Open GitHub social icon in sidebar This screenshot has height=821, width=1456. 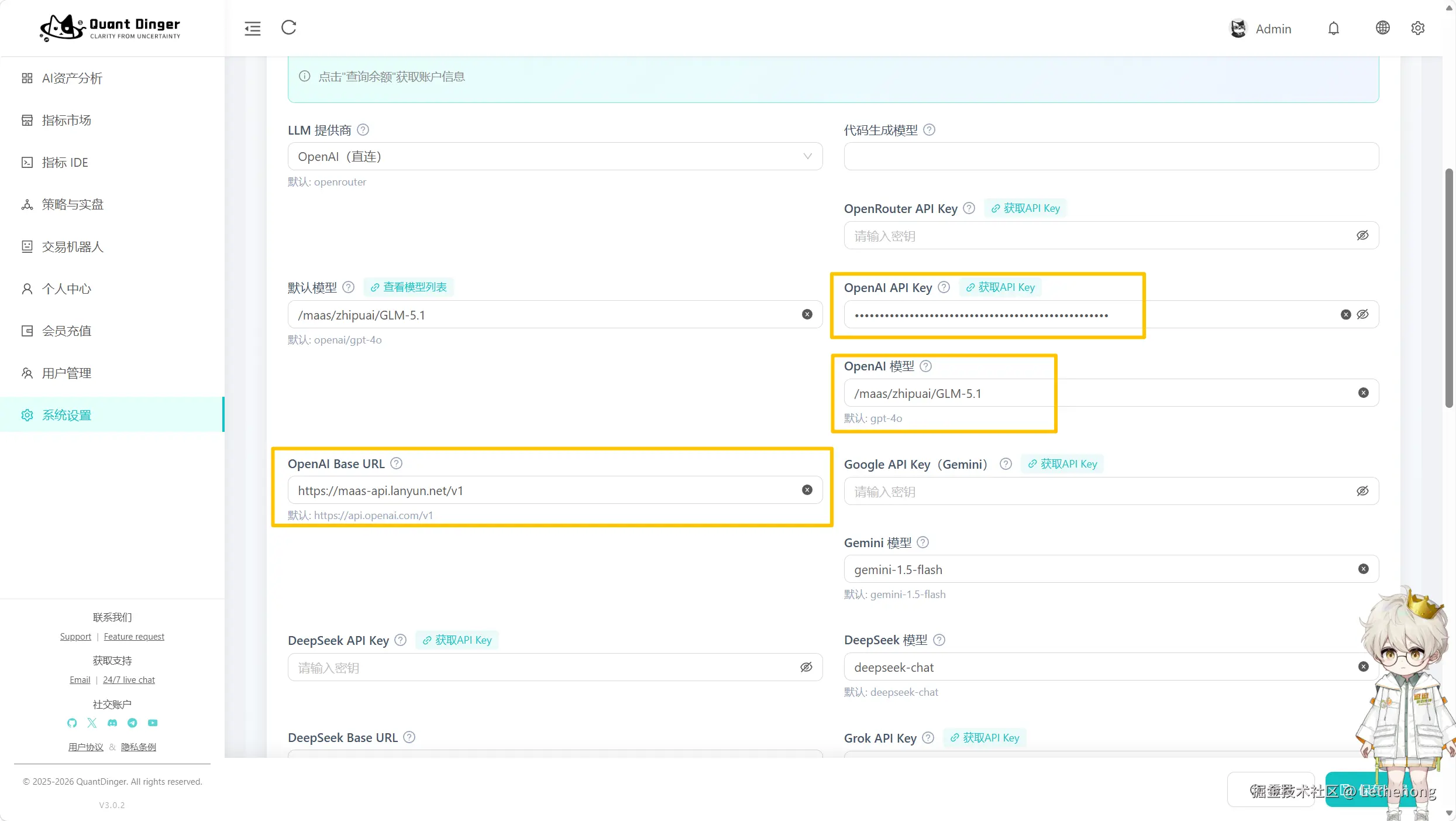tap(72, 723)
